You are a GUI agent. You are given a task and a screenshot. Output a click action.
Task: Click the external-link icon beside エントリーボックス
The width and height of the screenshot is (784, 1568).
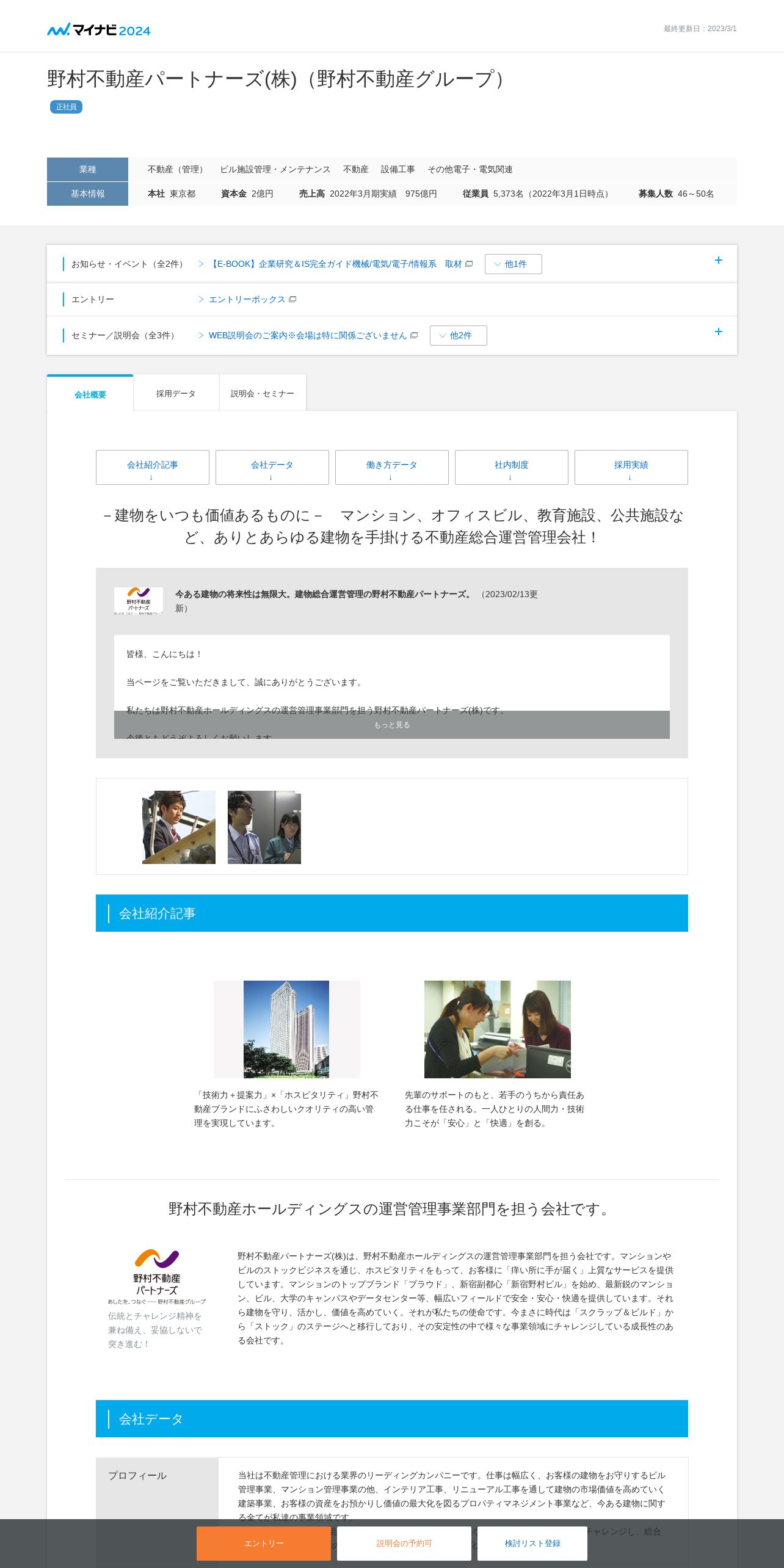point(292,299)
